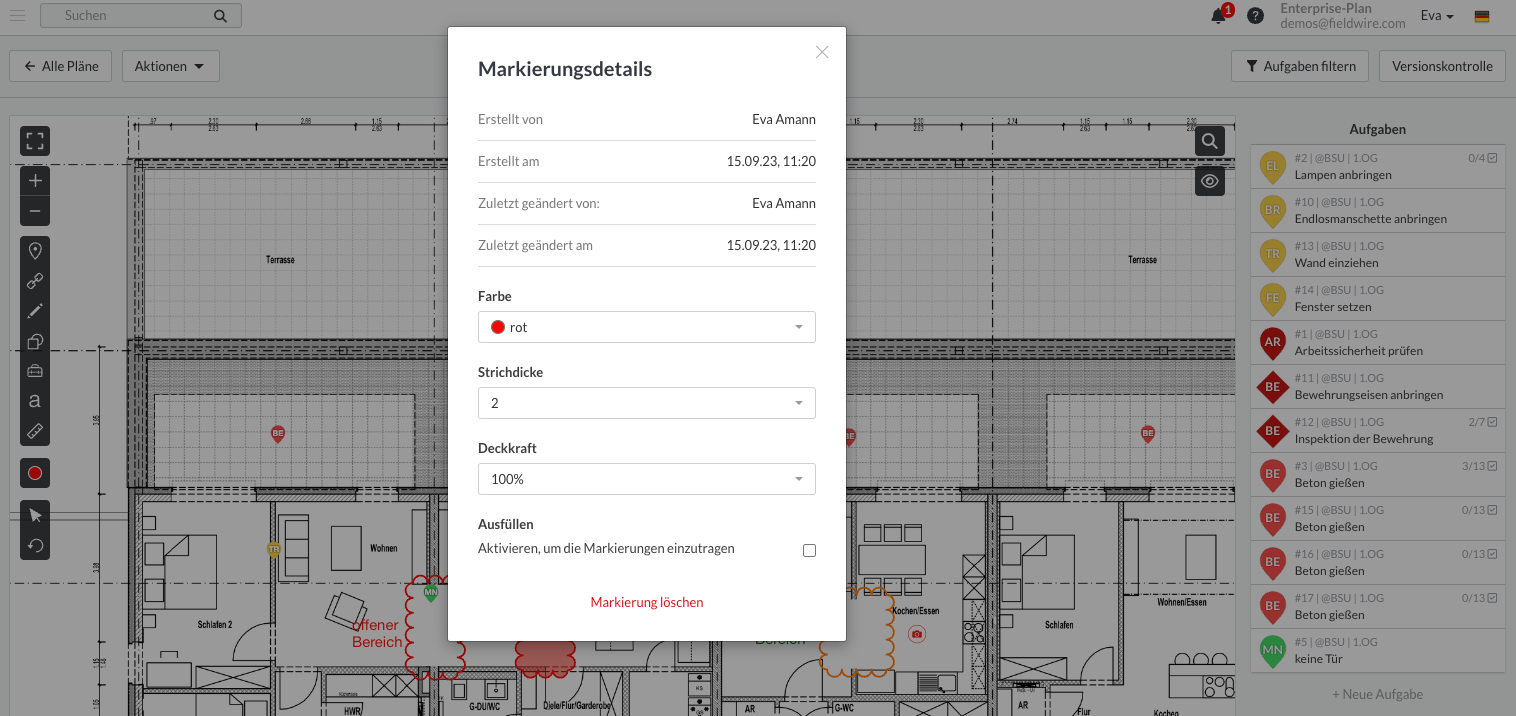Open checklist 3/13 of task #3 Beton gießen
The width and height of the screenshot is (1516, 716).
click(1479, 466)
